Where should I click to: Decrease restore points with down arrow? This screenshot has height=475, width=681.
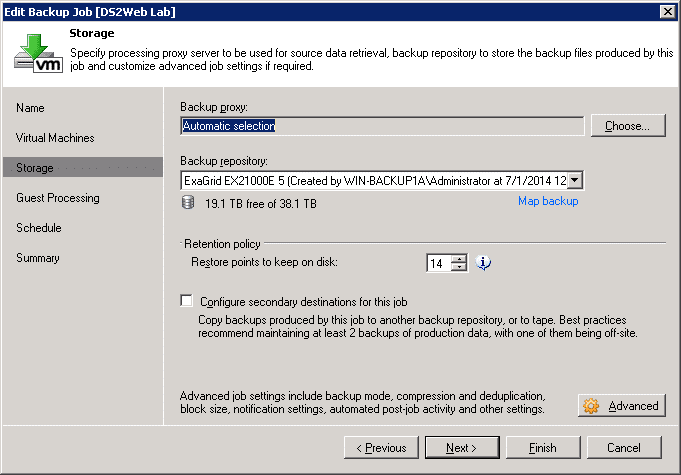coord(459,267)
